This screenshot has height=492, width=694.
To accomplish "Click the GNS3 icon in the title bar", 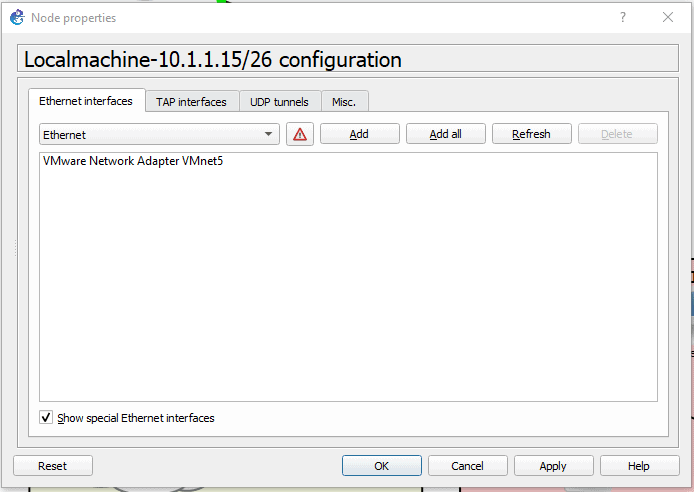I will 17,18.
